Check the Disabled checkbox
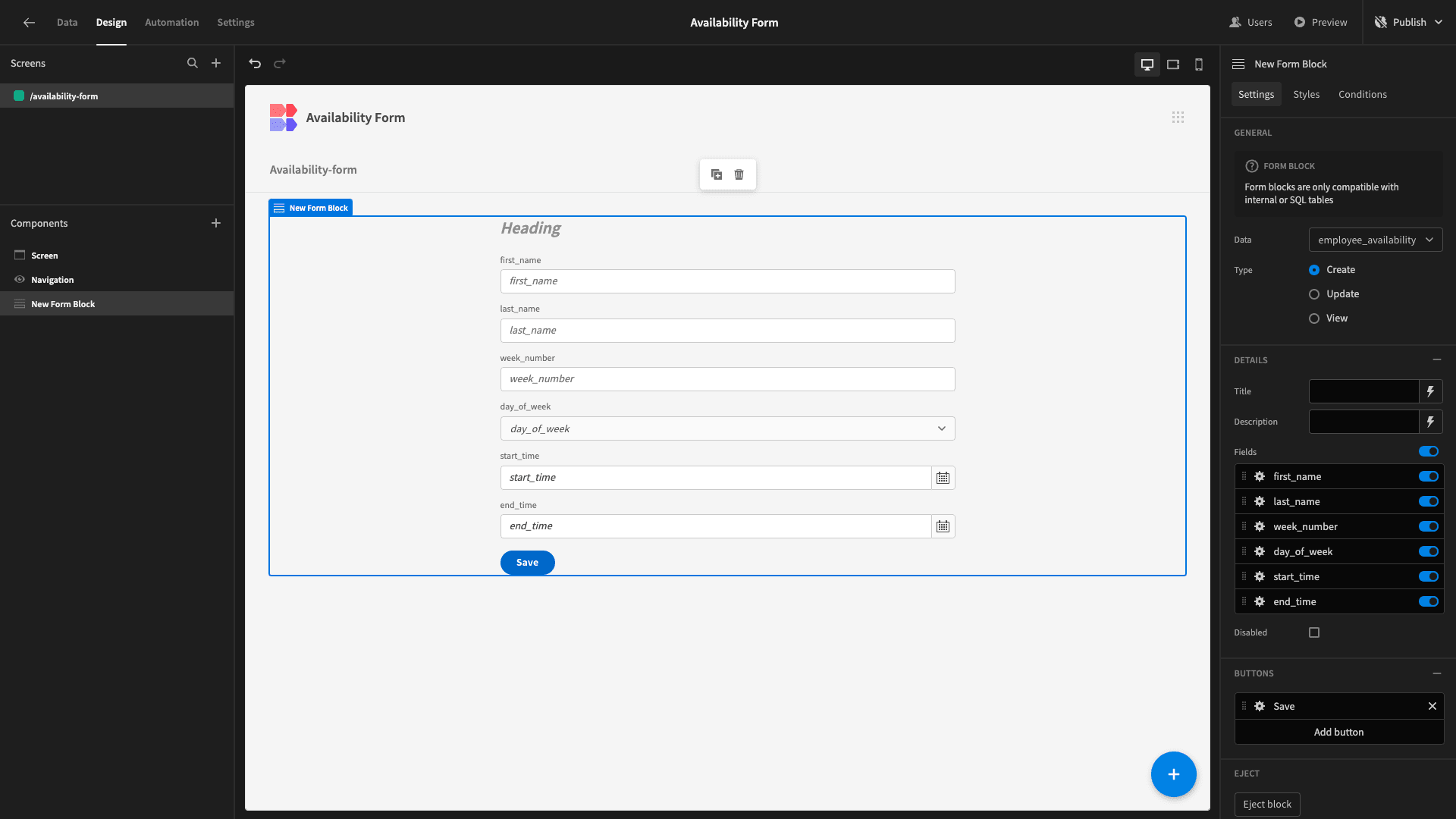The image size is (1456, 819). click(1314, 632)
